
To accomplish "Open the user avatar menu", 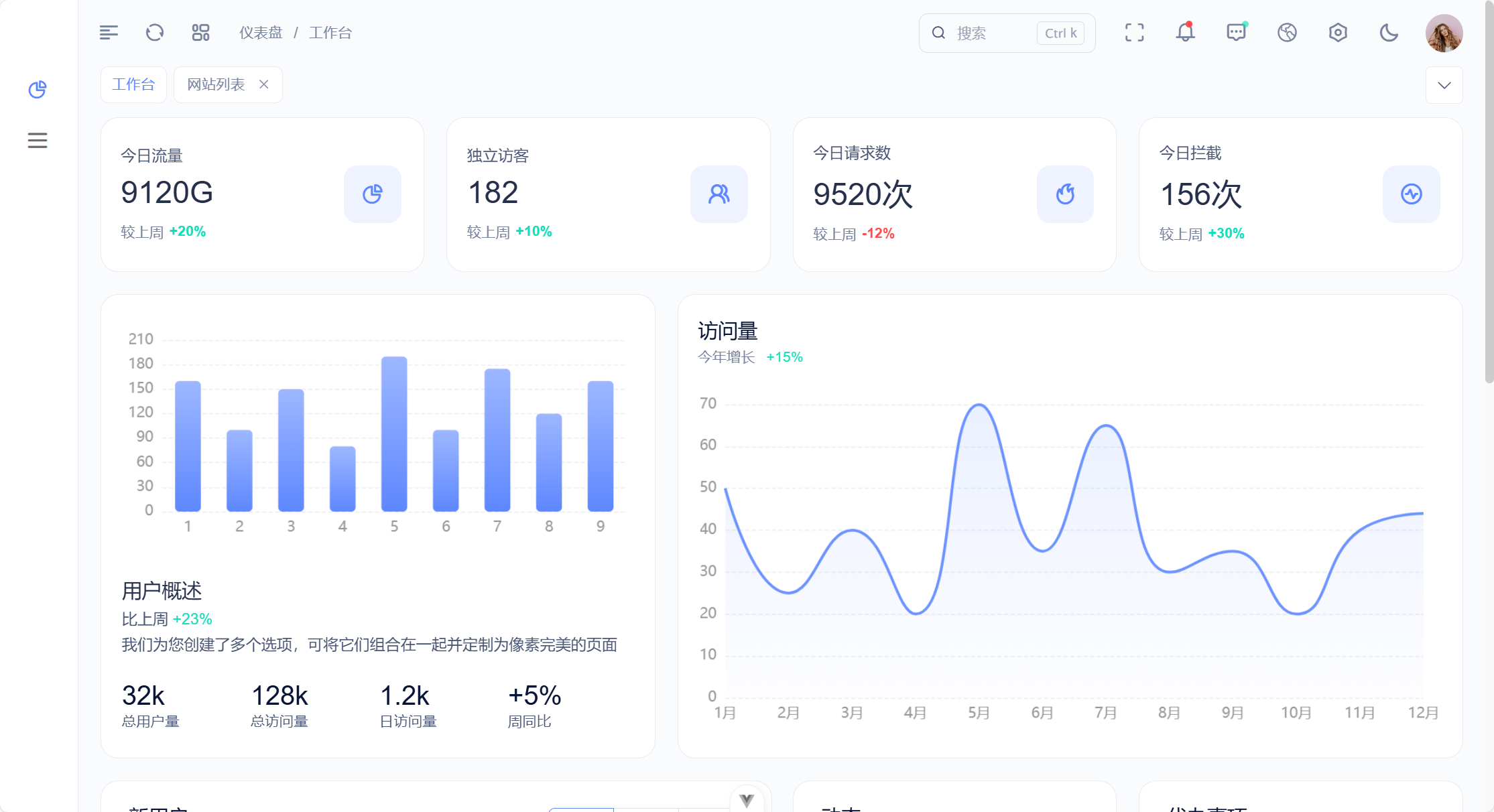I will 1444,33.
